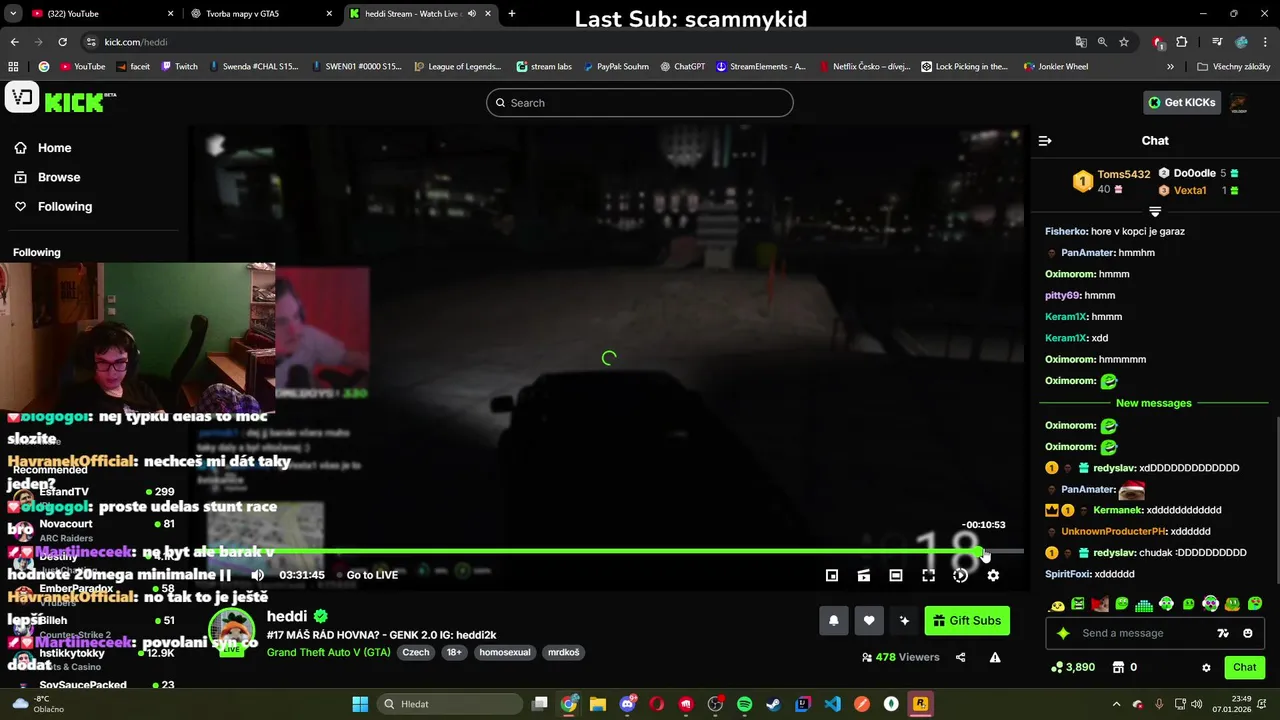Focus the Kick search field
Image resolution: width=1280 pixels, height=720 pixels.
coord(640,103)
